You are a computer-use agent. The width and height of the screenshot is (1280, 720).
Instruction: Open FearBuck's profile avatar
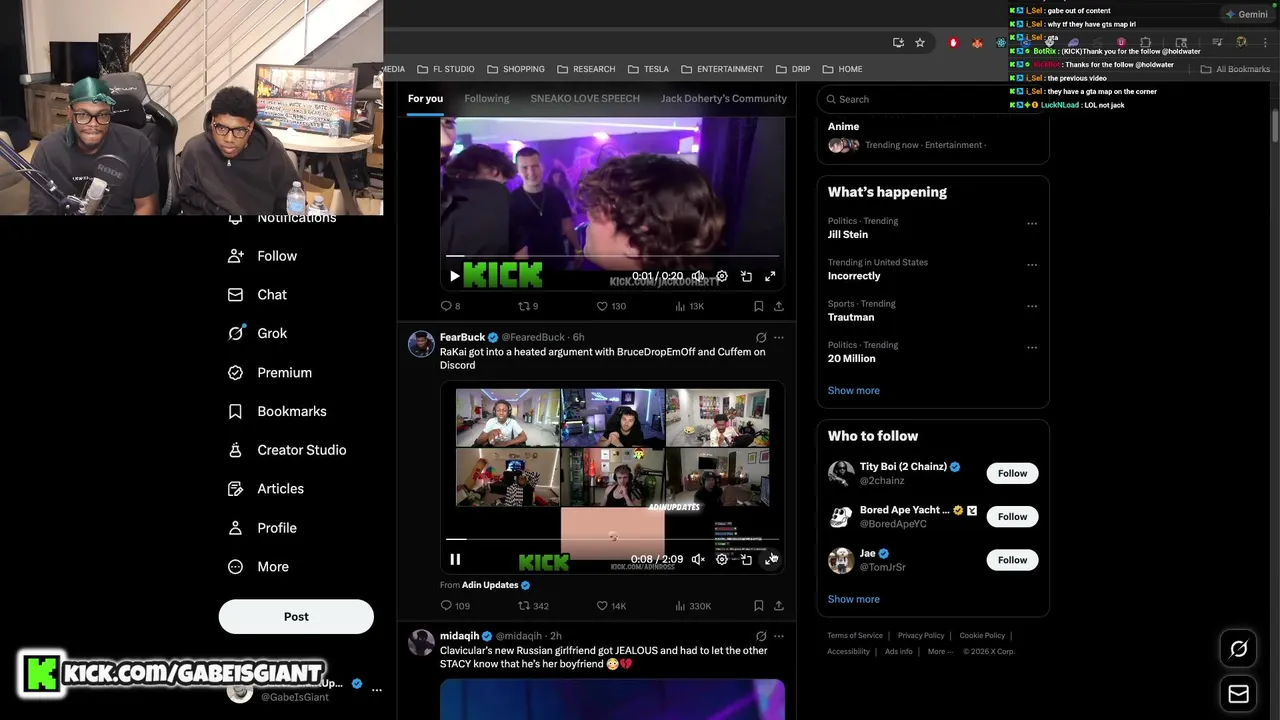[x=422, y=344]
